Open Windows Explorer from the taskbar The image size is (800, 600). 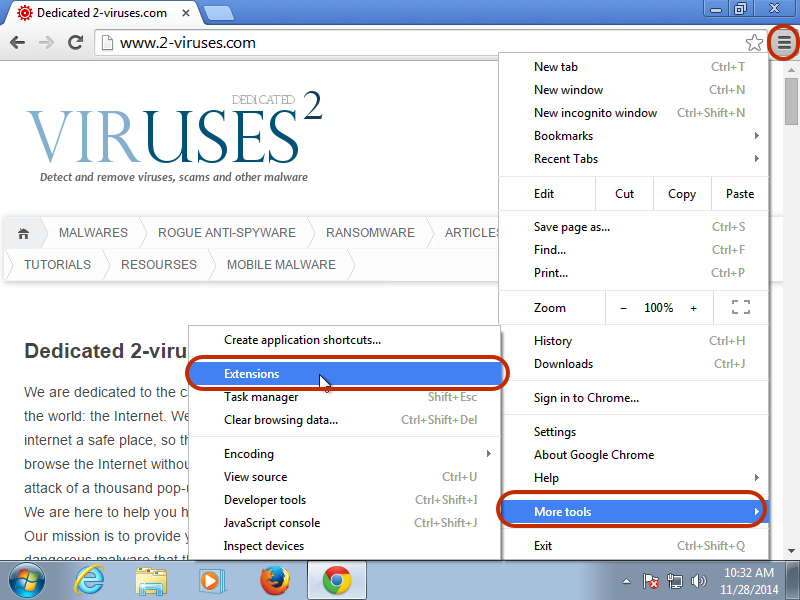point(151,581)
